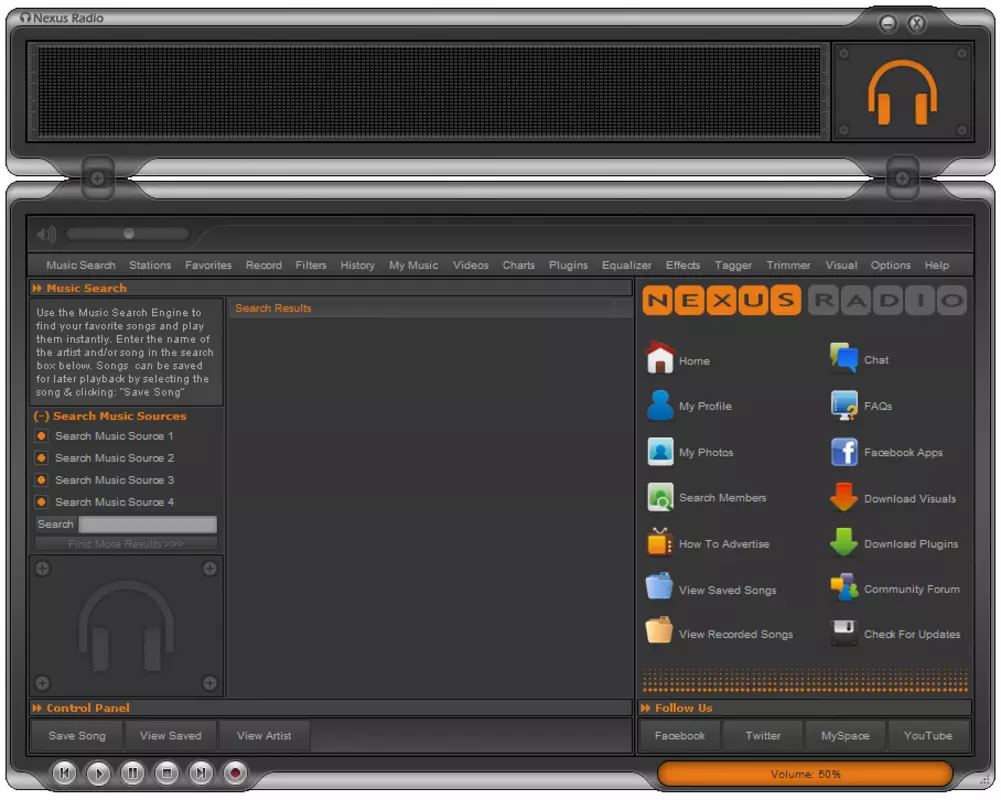Open the View Saved Songs folder icon

(x=659, y=587)
